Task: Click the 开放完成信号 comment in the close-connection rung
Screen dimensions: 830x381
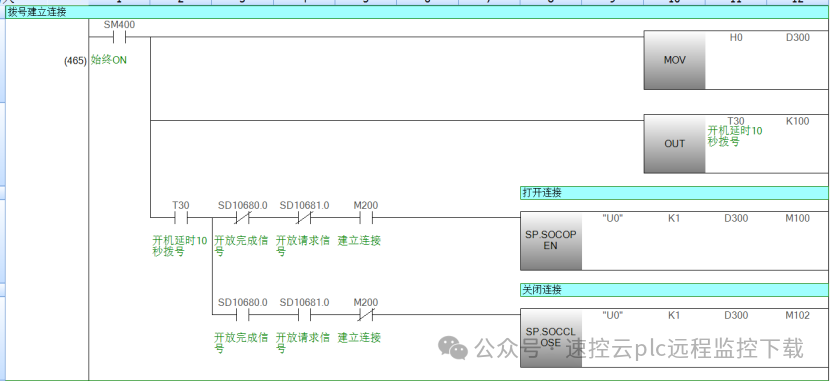Action: [241, 343]
